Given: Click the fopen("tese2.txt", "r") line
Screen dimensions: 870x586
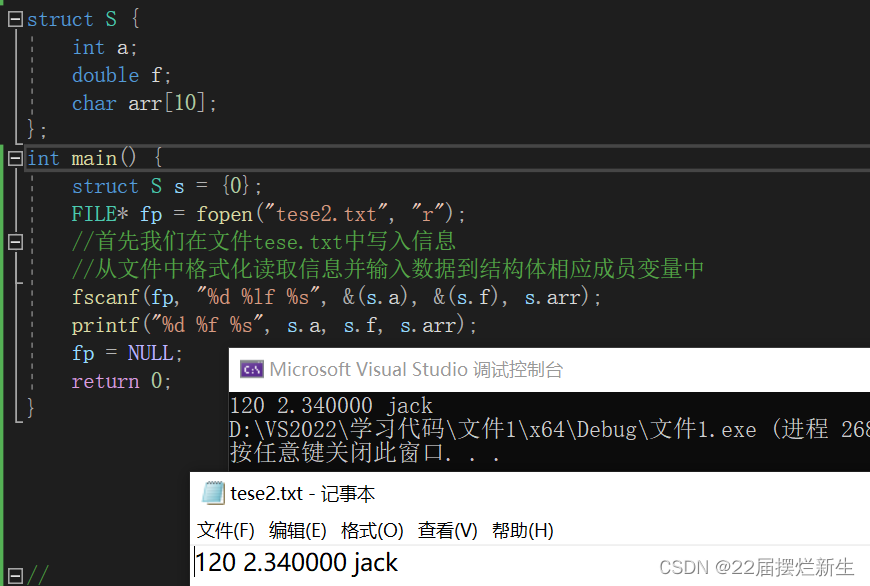Looking at the screenshot, I should coord(269,214).
